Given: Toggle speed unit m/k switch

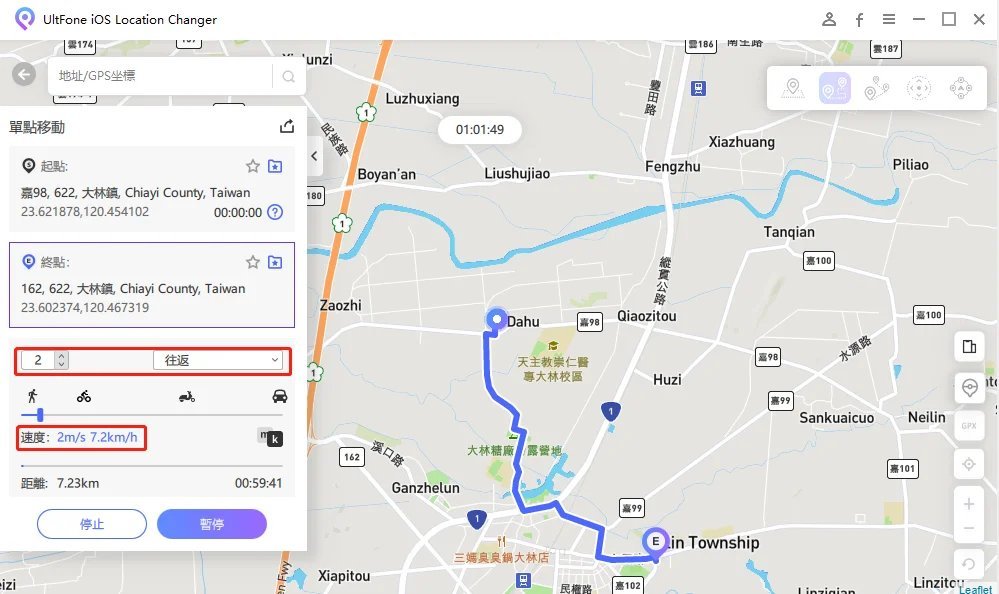Looking at the screenshot, I should pos(270,437).
